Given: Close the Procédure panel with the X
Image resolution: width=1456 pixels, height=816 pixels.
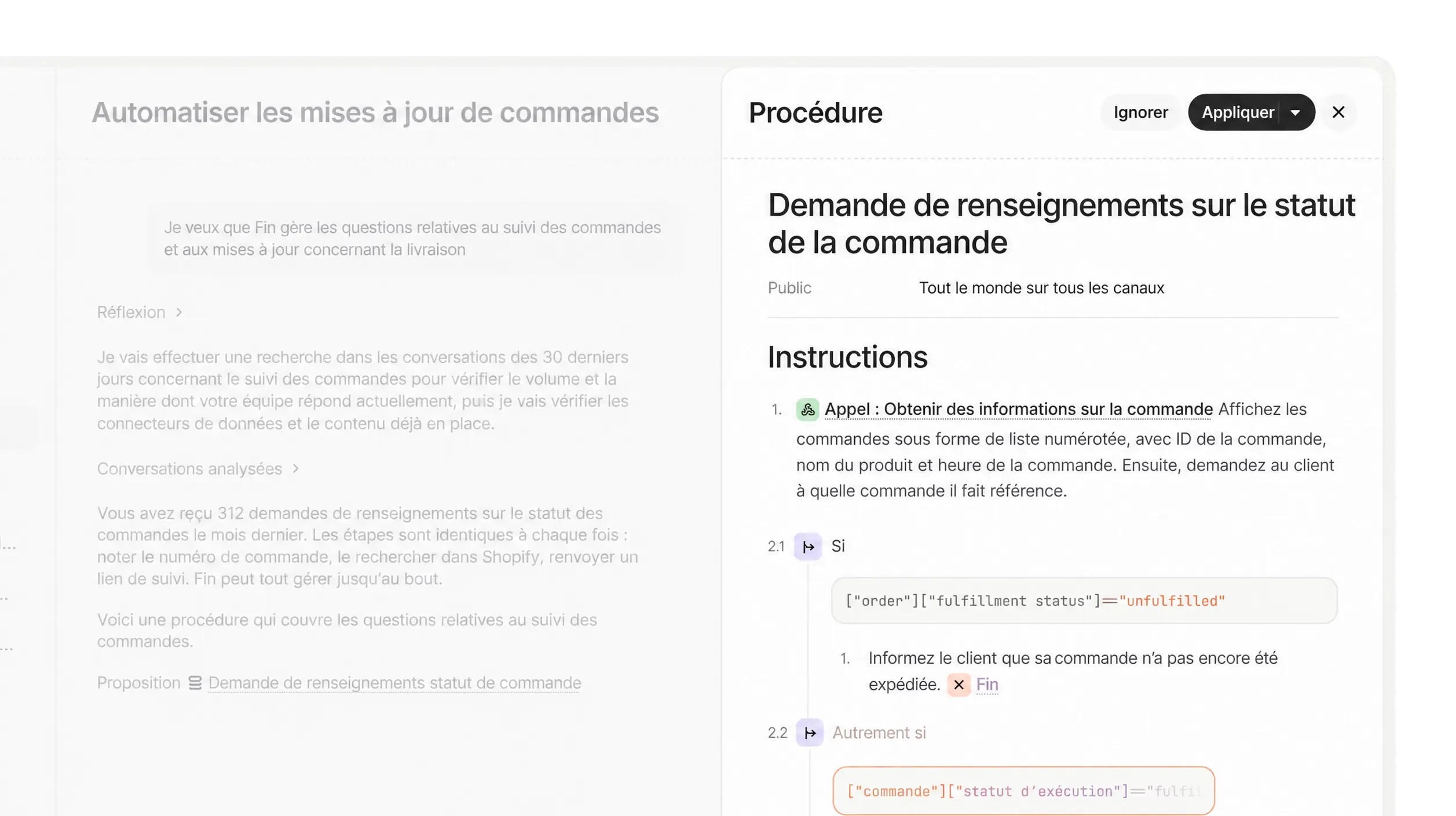Looking at the screenshot, I should 1338,112.
